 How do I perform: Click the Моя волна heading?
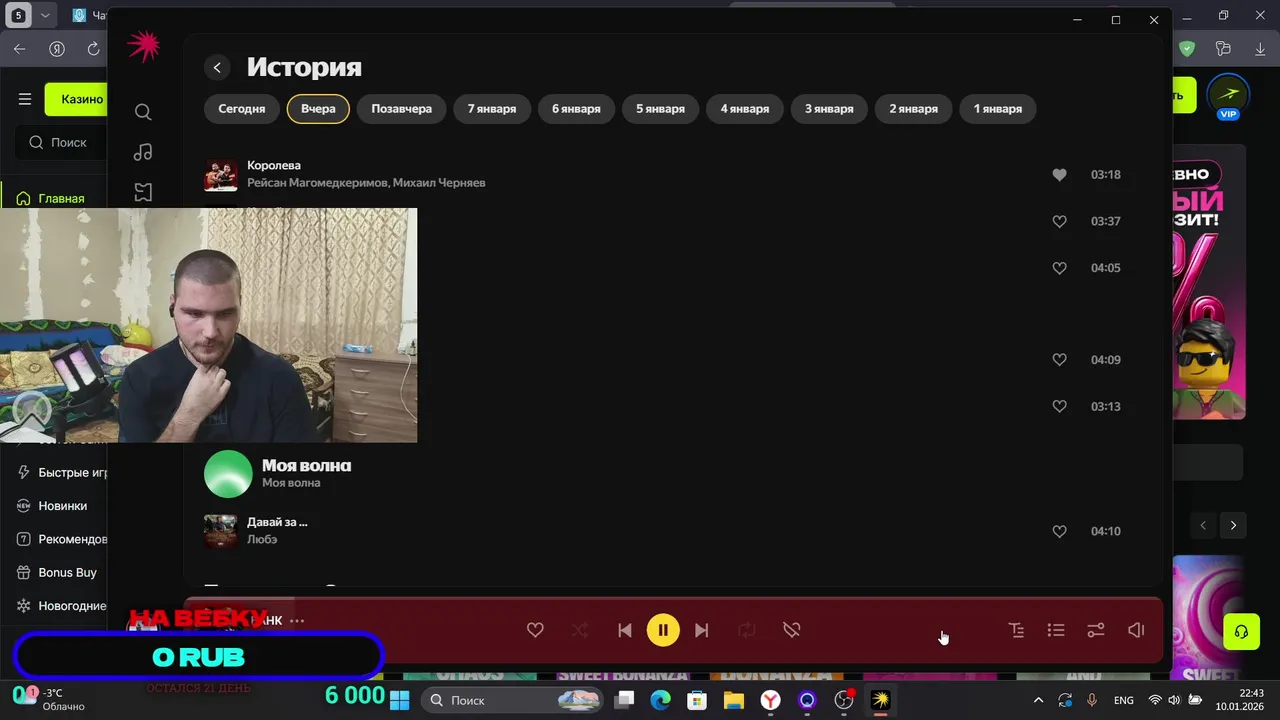point(306,465)
